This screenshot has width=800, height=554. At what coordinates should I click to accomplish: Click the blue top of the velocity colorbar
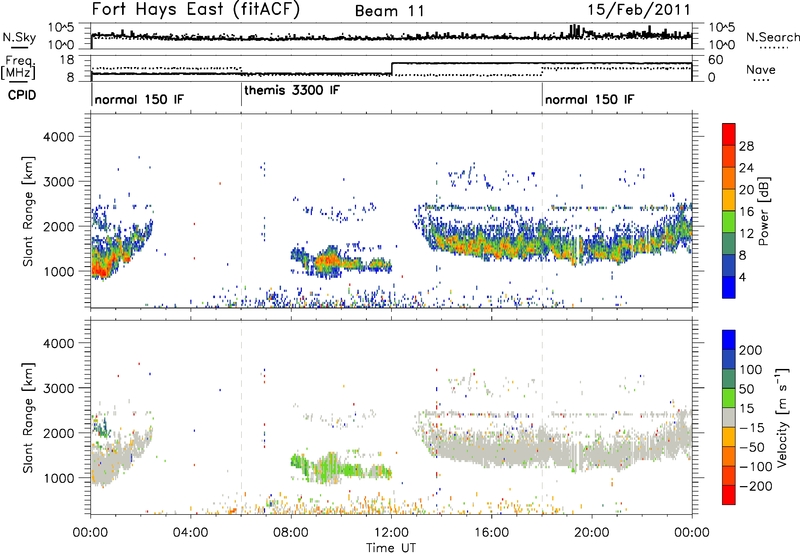pyautogui.click(x=729, y=339)
